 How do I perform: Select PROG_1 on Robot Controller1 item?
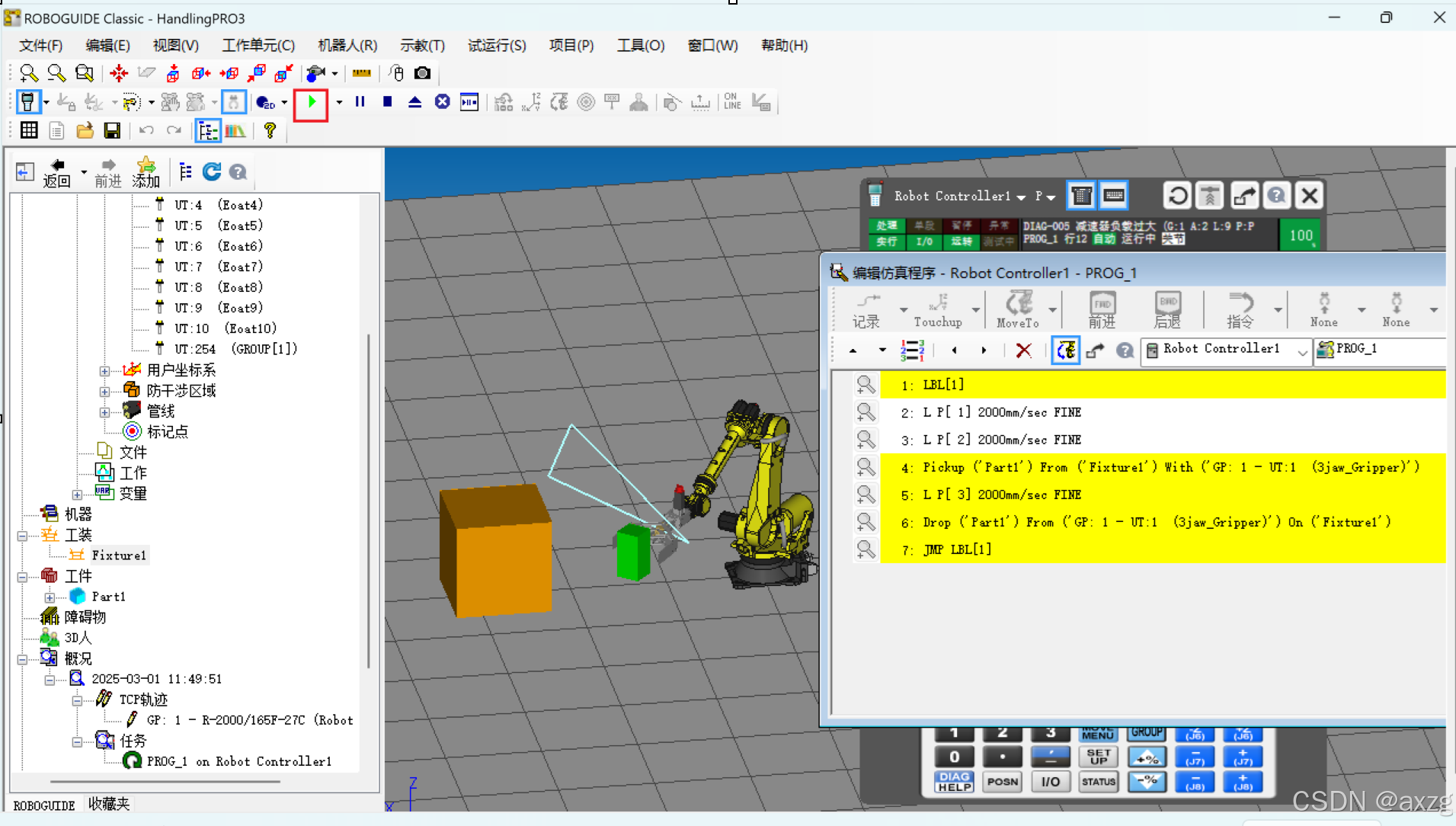click(239, 761)
